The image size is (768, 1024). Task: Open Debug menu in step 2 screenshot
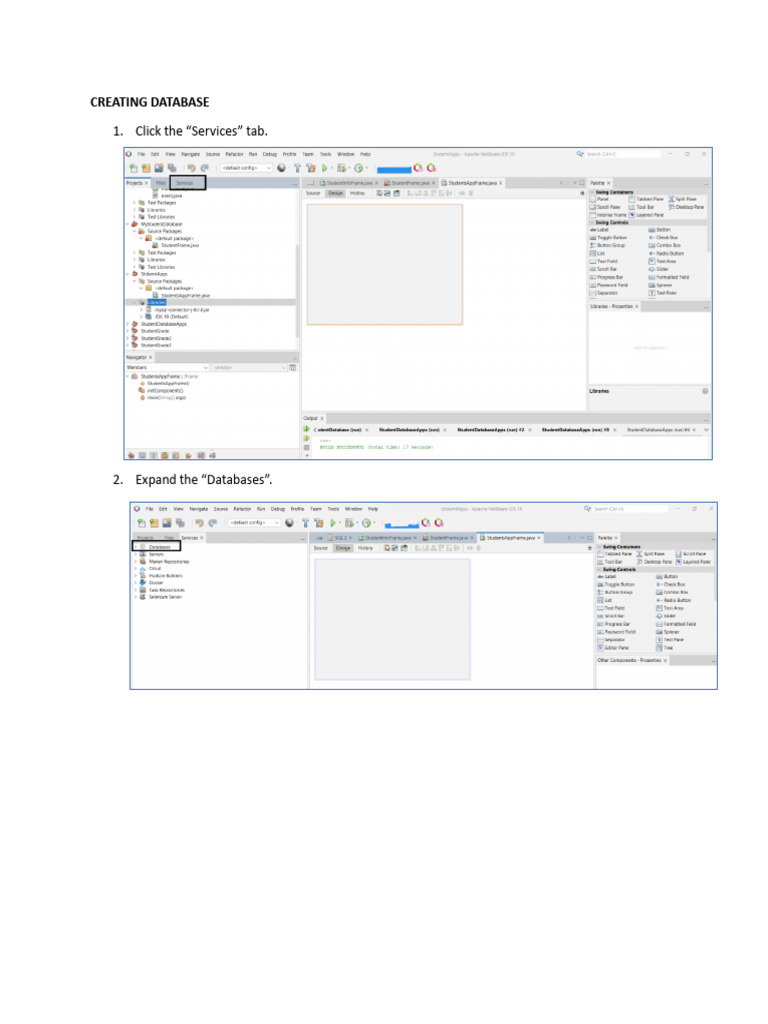[x=278, y=509]
